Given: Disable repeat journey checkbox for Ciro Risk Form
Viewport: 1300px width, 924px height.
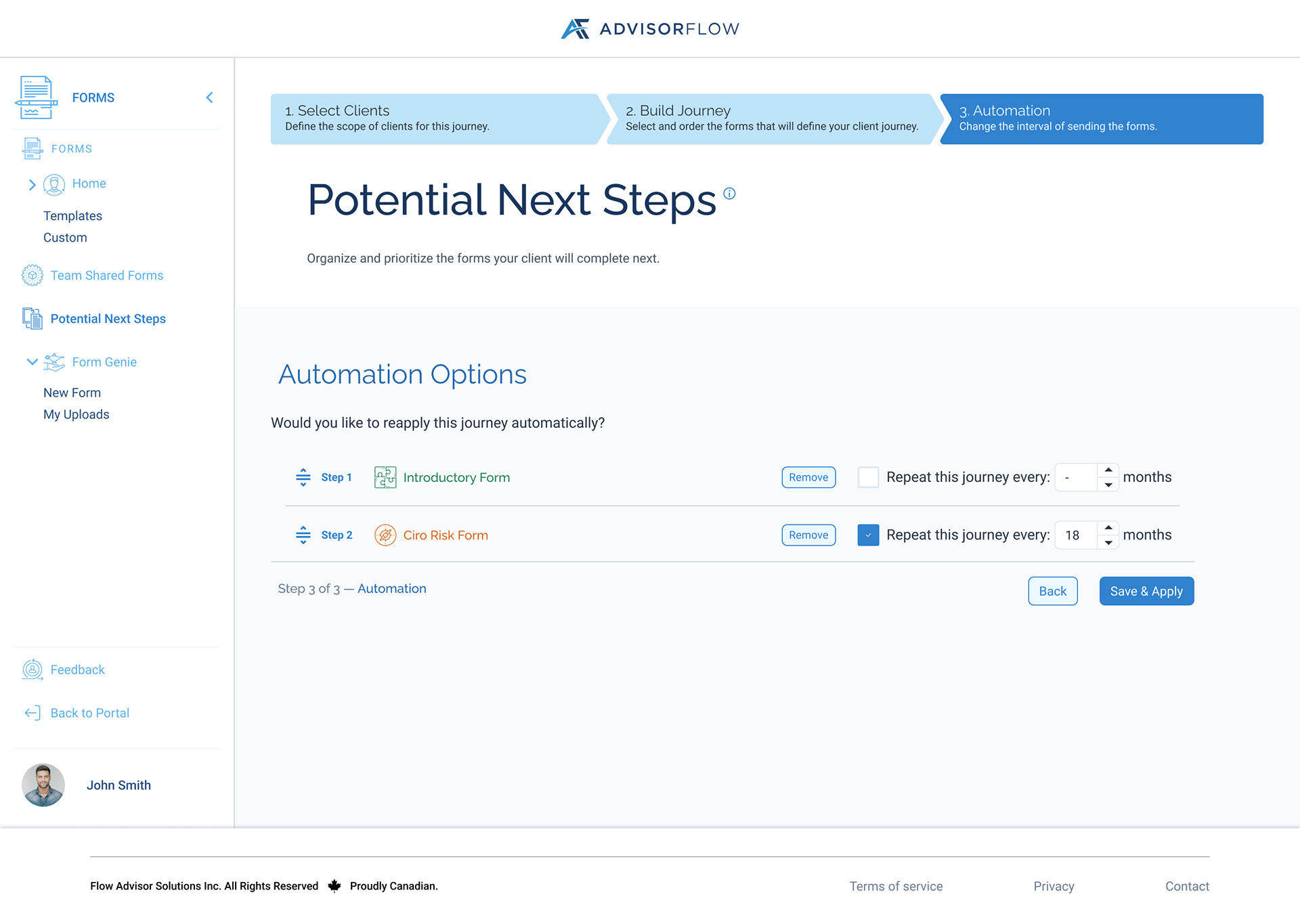Looking at the screenshot, I should pyautogui.click(x=867, y=535).
